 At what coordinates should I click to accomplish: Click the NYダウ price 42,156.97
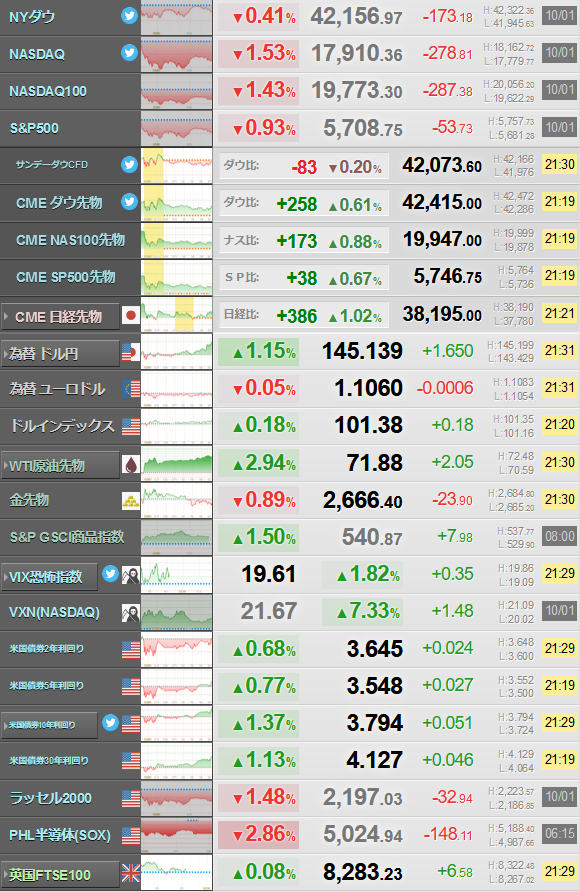357,17
